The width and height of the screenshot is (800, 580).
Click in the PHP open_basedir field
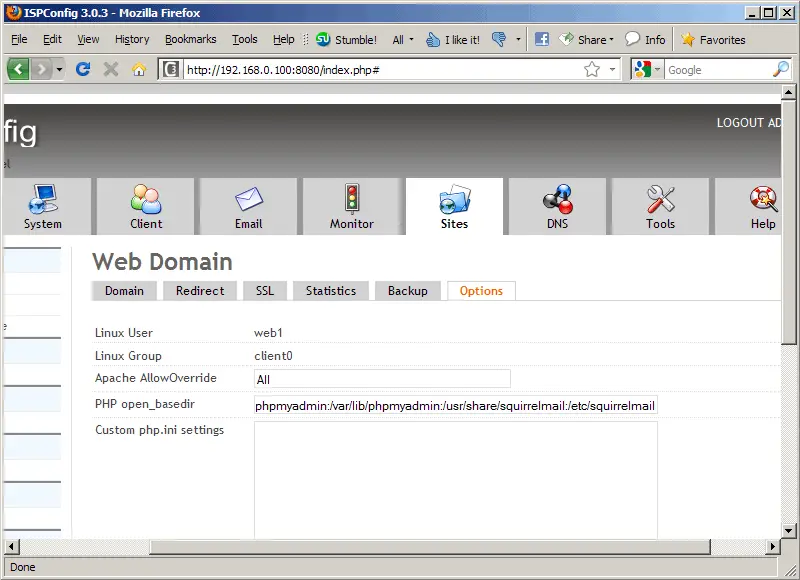456,406
